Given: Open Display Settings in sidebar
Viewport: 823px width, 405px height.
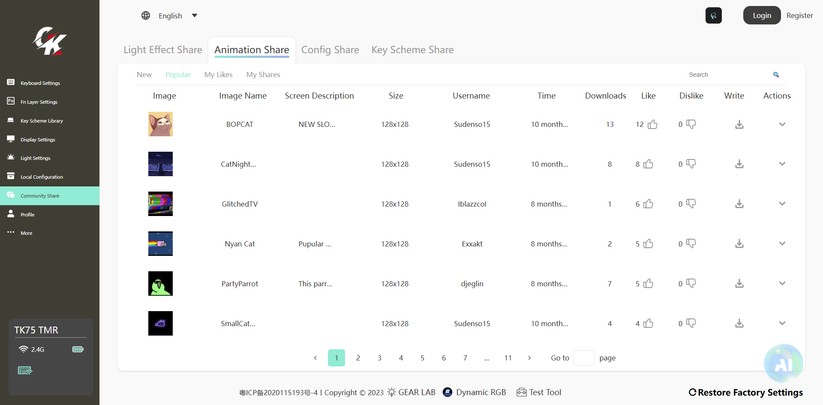Looking at the screenshot, I should 49,140.
